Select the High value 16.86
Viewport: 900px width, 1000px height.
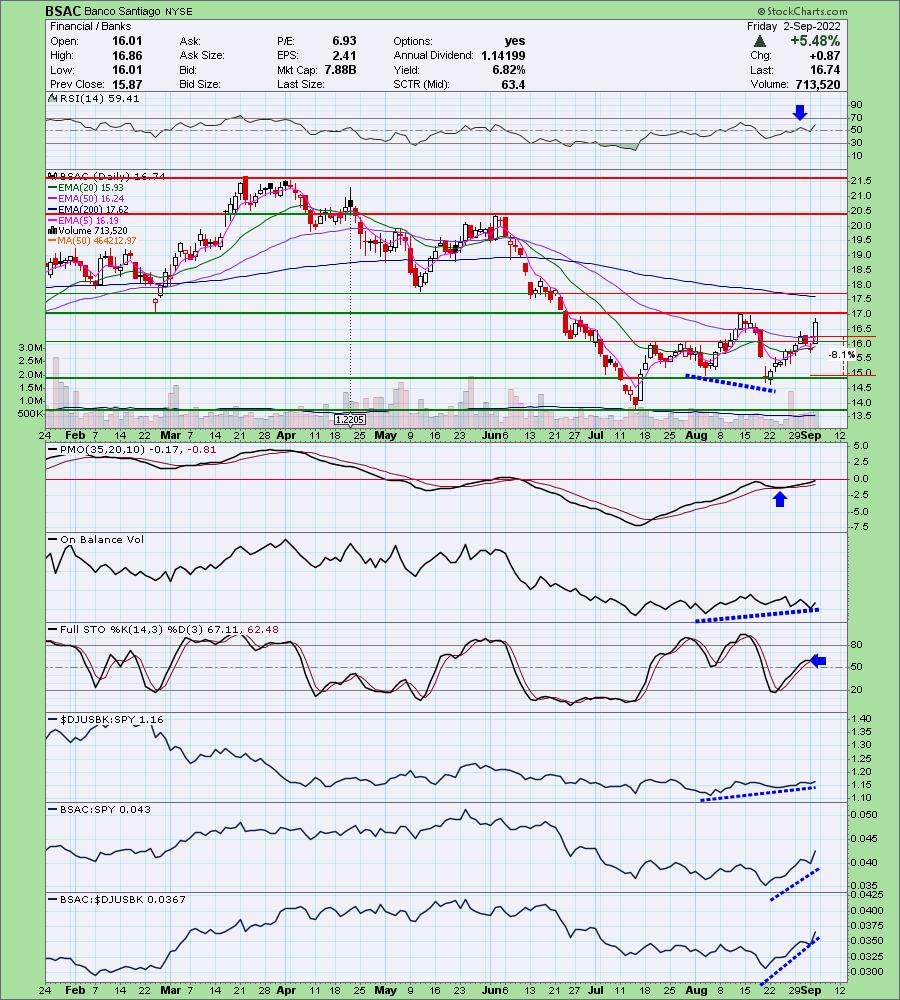127,55
